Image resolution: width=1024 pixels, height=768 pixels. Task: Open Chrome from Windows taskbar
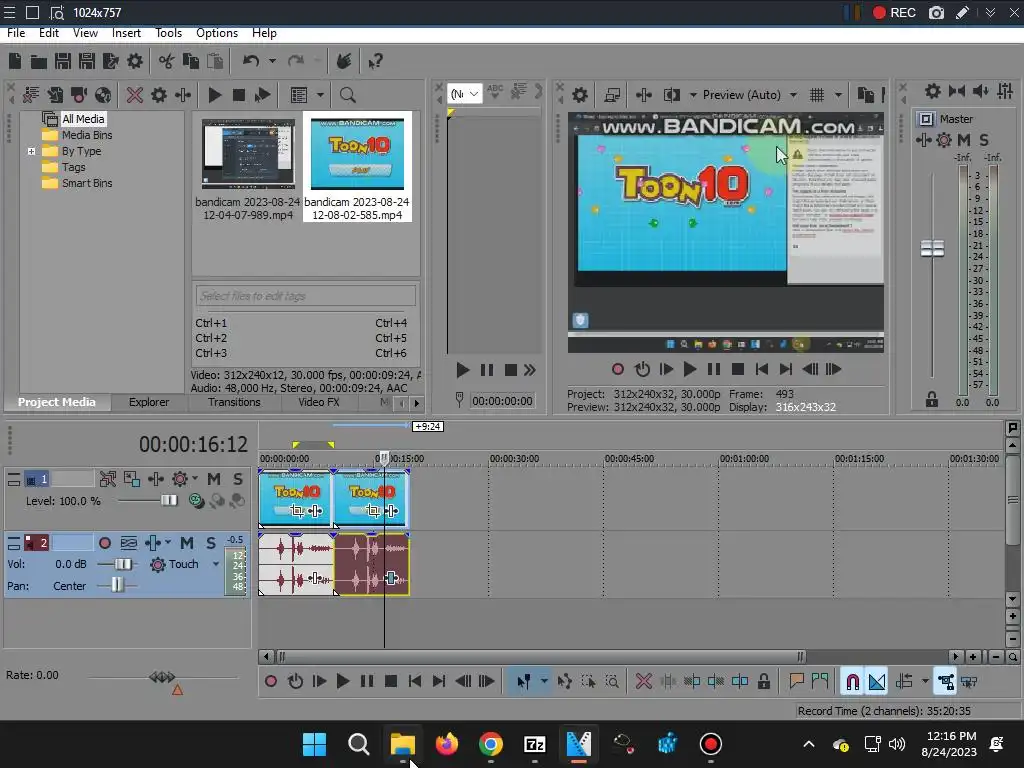pos(490,744)
